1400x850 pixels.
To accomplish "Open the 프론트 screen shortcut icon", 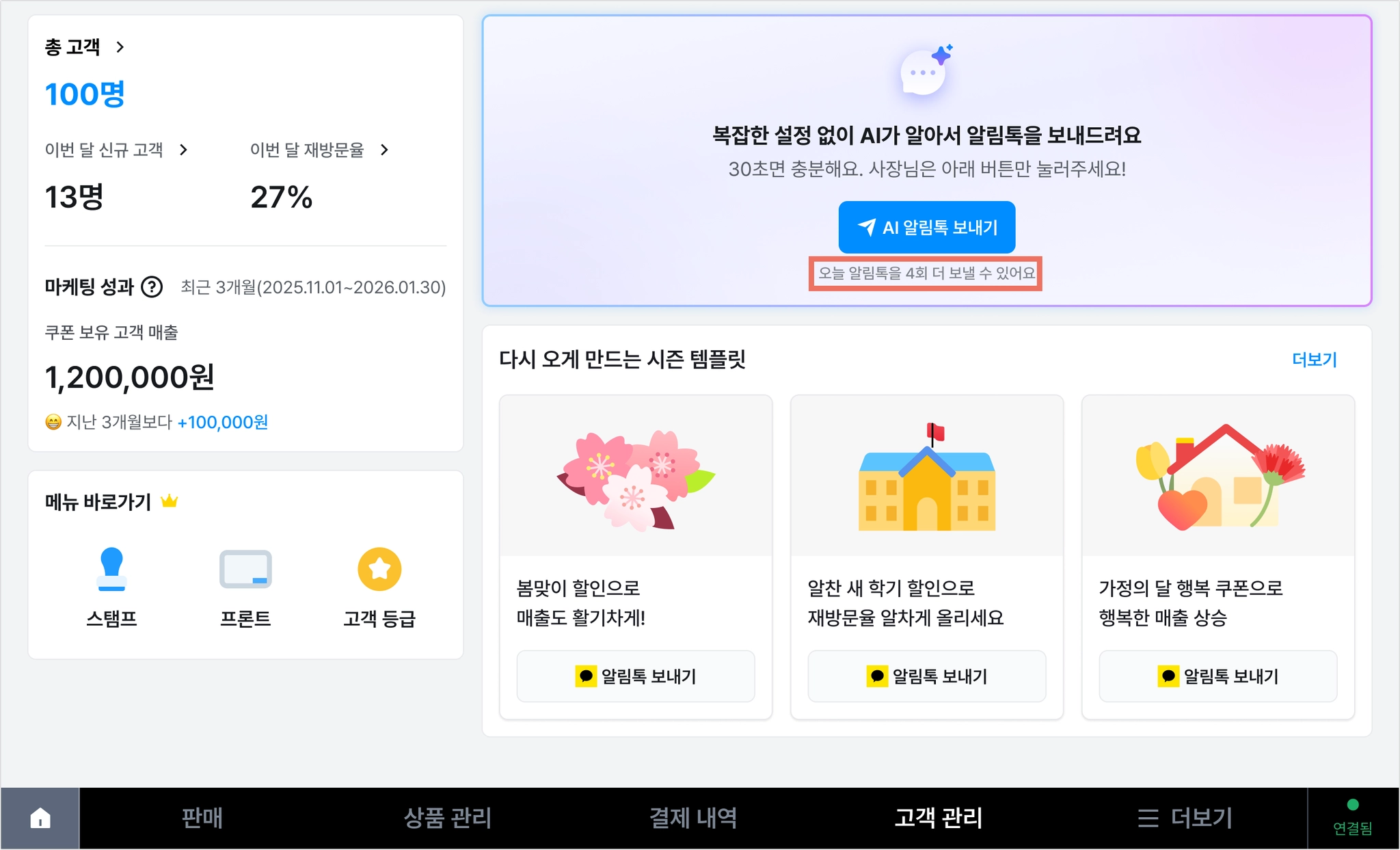I will click(245, 569).
